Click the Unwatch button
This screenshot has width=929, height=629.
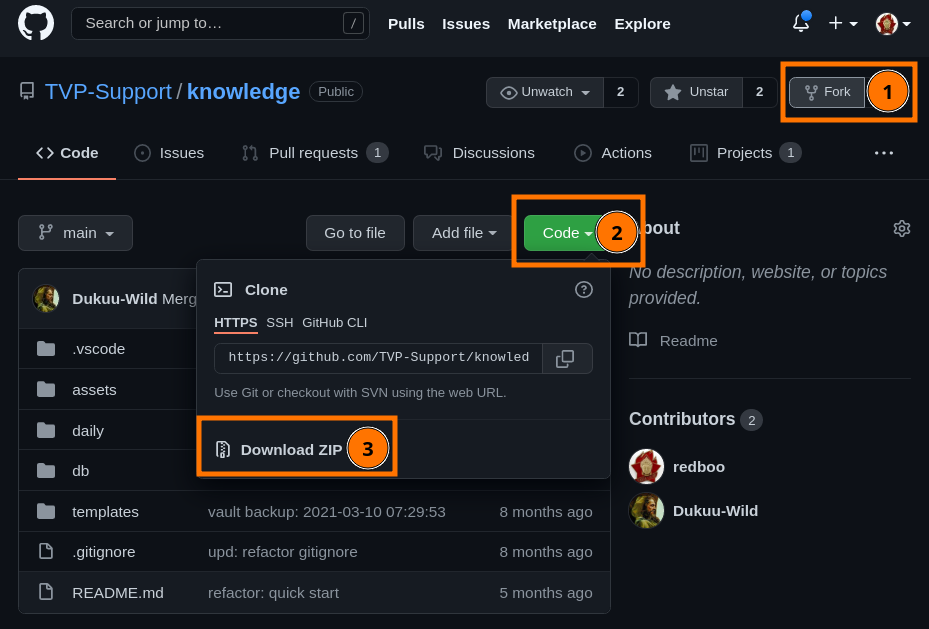(544, 92)
